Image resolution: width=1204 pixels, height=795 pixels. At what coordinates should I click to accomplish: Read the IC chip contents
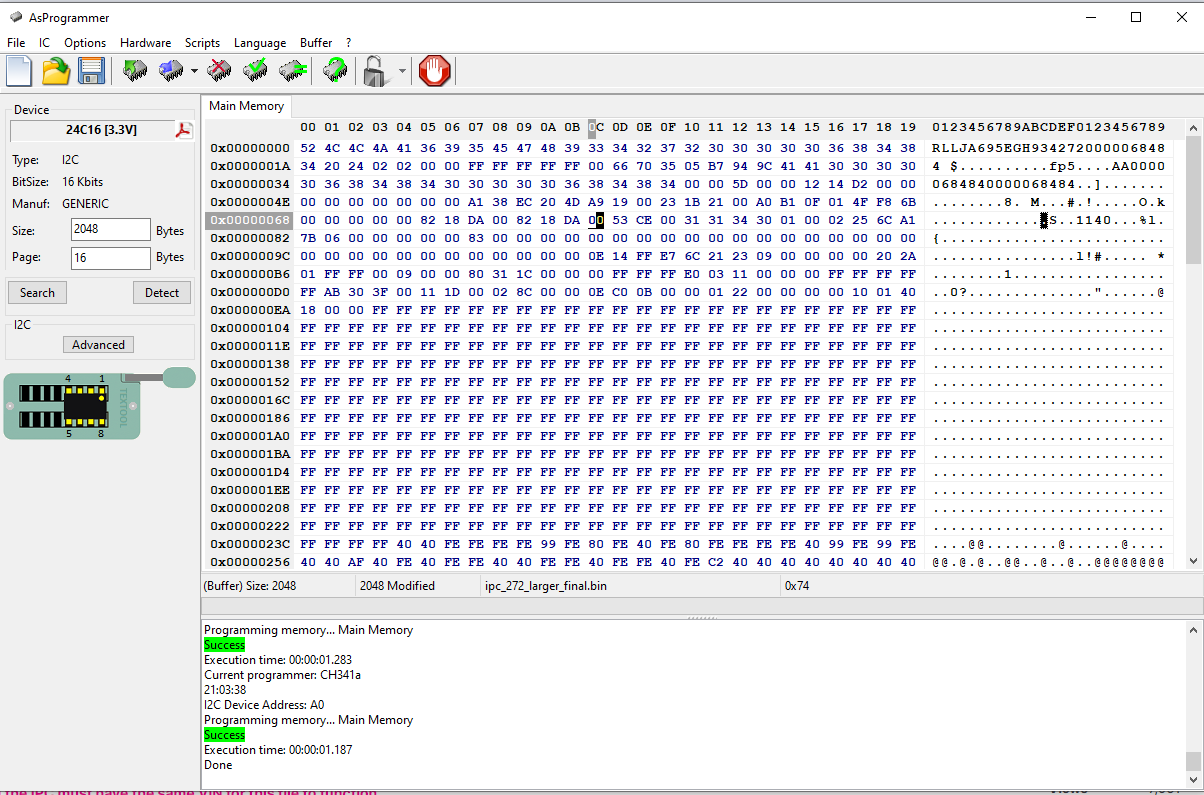(135, 71)
